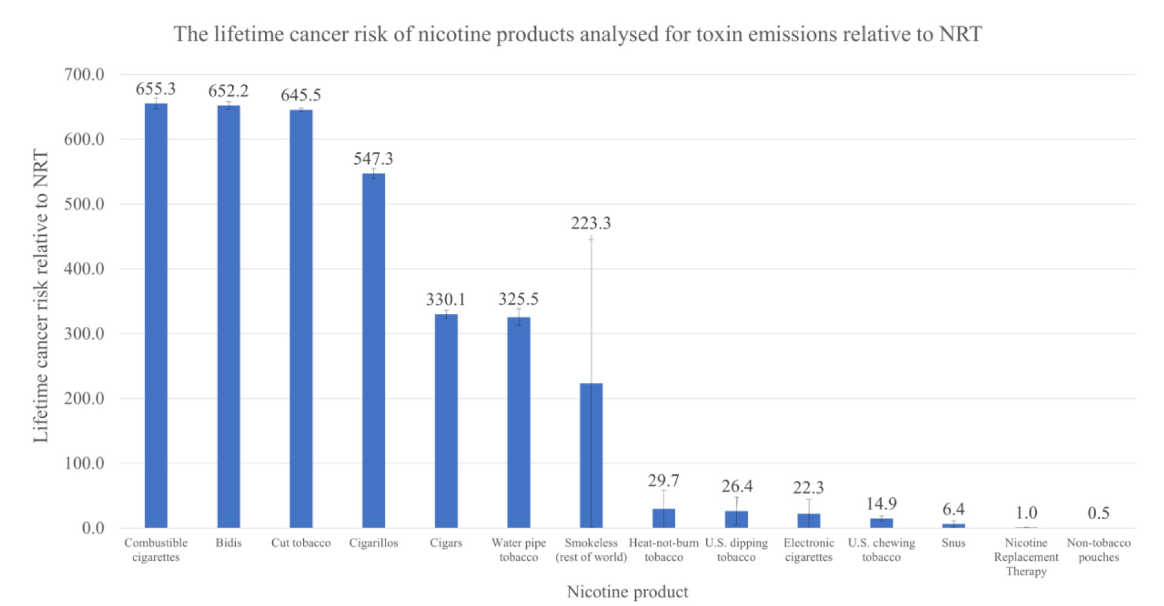Select the 'Nicotine Replacement Therapy' axis label

pos(1026,557)
